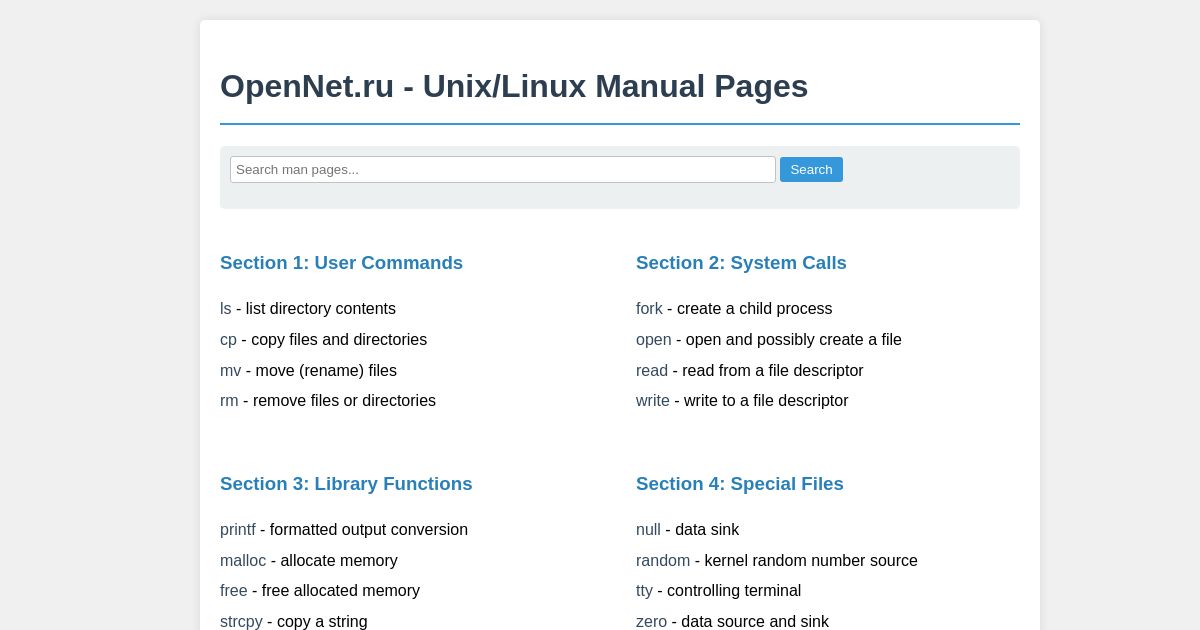Open the fork man page link
This screenshot has height=630, width=1200.
(x=649, y=309)
